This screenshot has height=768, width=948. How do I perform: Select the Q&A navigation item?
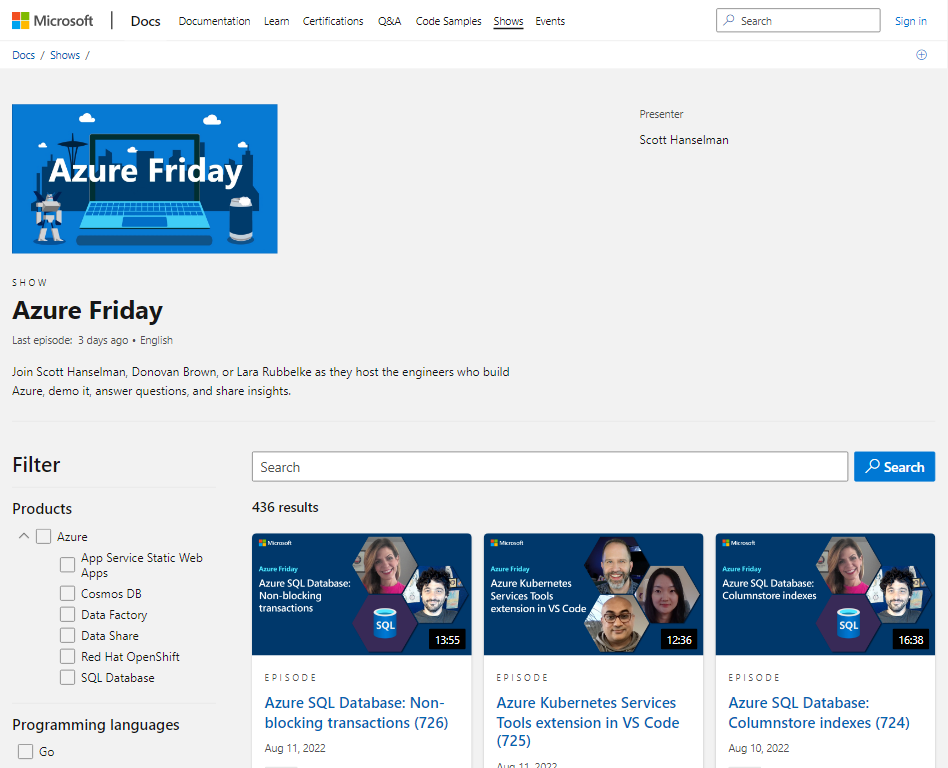tap(389, 21)
